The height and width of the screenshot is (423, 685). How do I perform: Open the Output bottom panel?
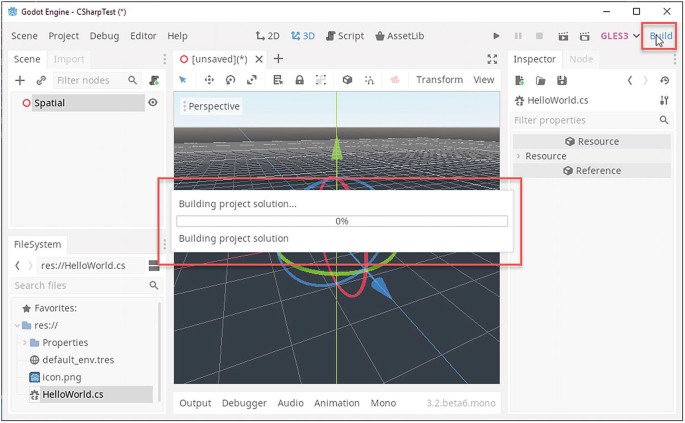pyautogui.click(x=195, y=403)
